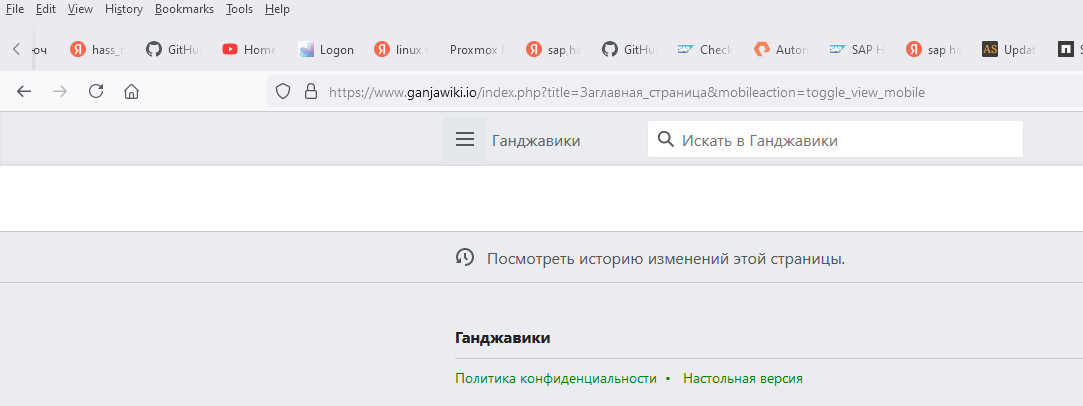Click the history clock icon
Viewport: 1083px width, 406px height.
pos(465,258)
